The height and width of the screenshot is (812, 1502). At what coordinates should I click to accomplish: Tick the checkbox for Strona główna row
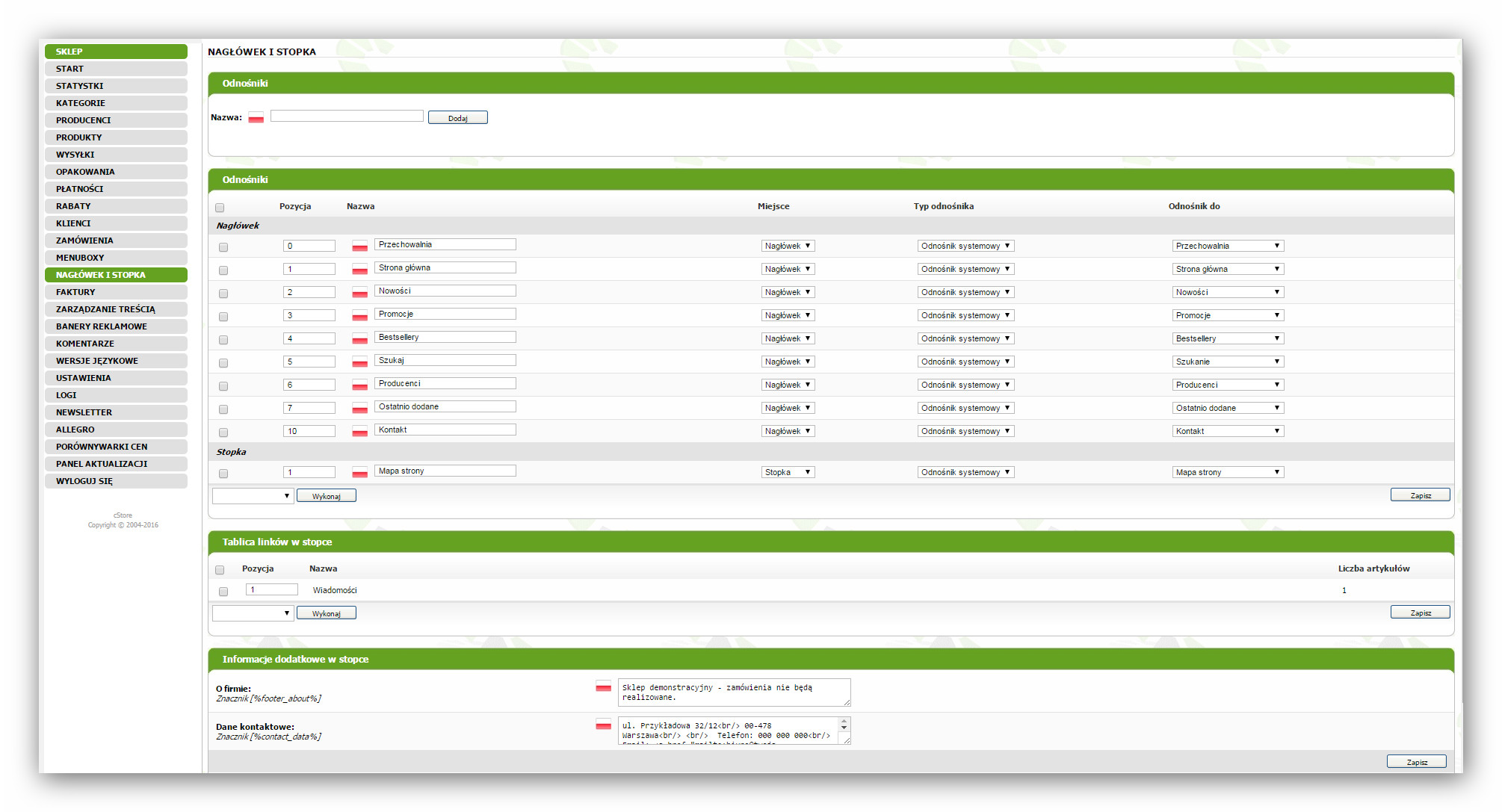pos(223,270)
